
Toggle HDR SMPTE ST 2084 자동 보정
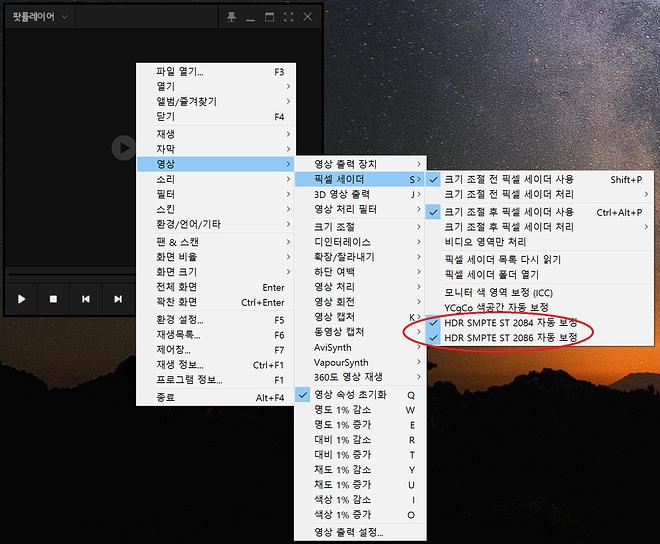coord(540,323)
